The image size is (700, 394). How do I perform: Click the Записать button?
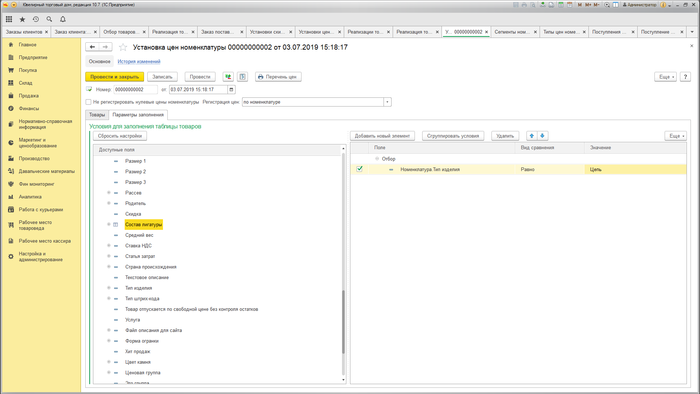click(x=162, y=77)
